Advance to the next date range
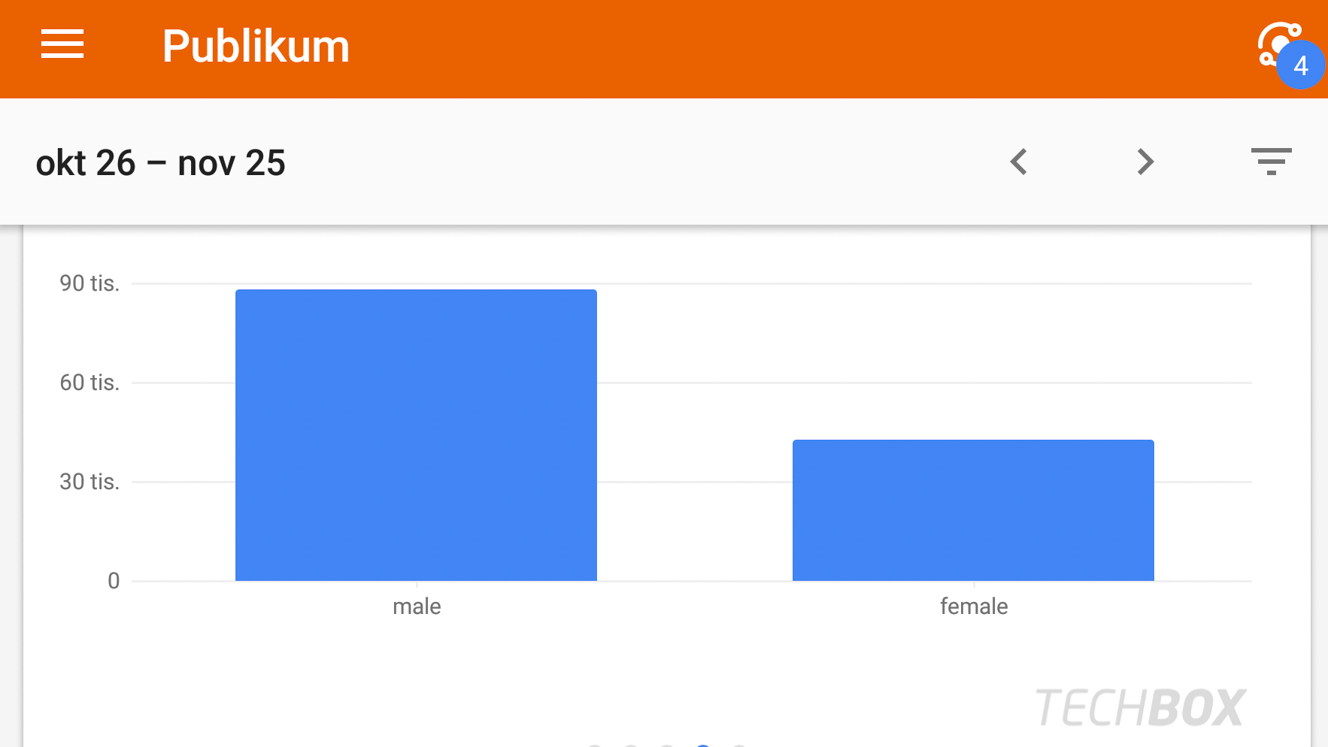This screenshot has width=1328, height=747. point(1145,162)
